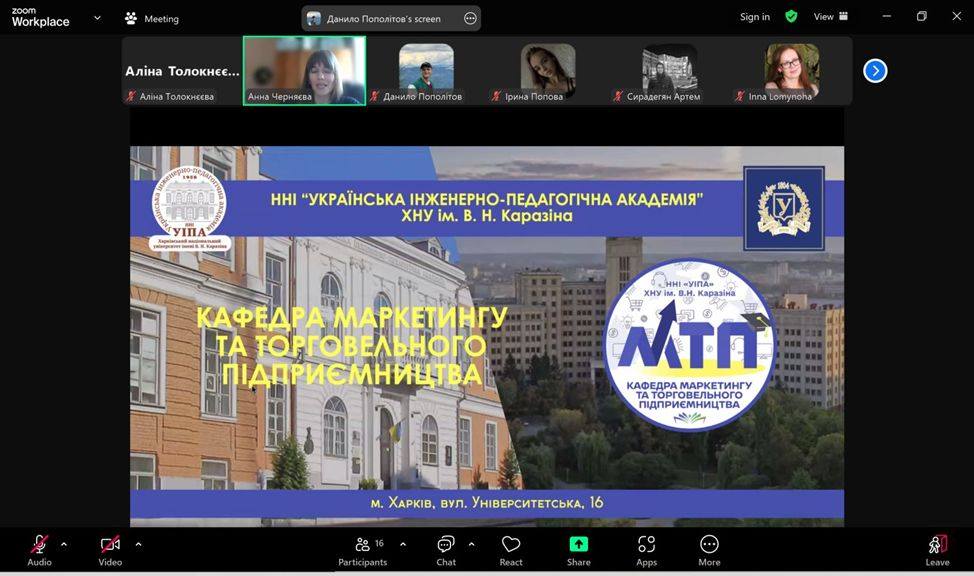974x576 pixels.
Task: Click the Karazin university emblem on slide
Action: point(784,208)
